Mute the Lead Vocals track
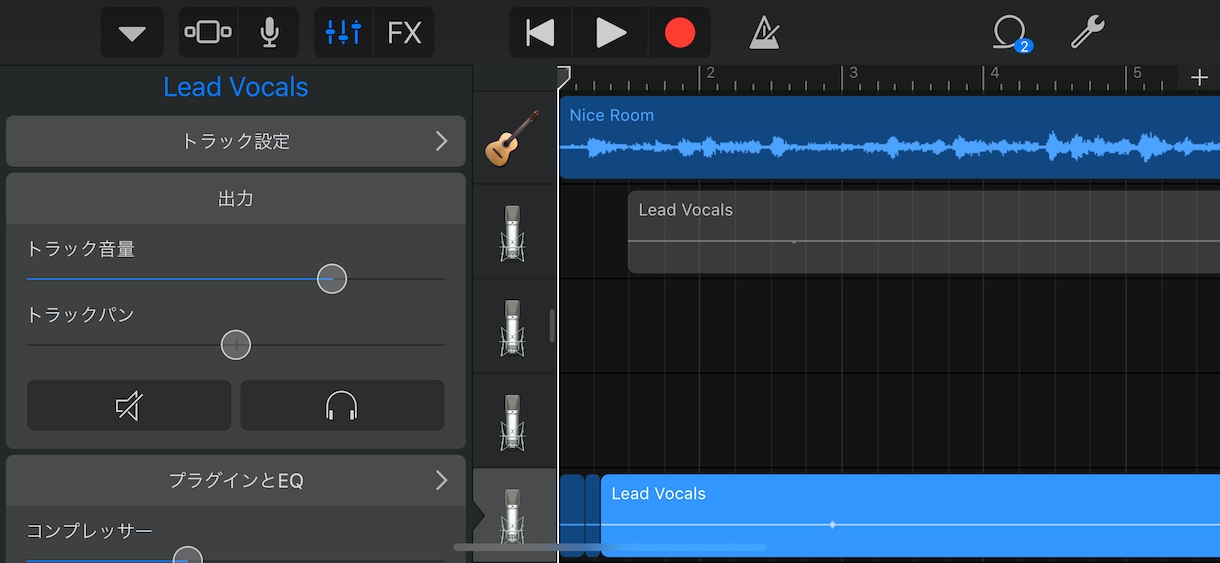The width and height of the screenshot is (1220, 563). pyautogui.click(x=129, y=405)
